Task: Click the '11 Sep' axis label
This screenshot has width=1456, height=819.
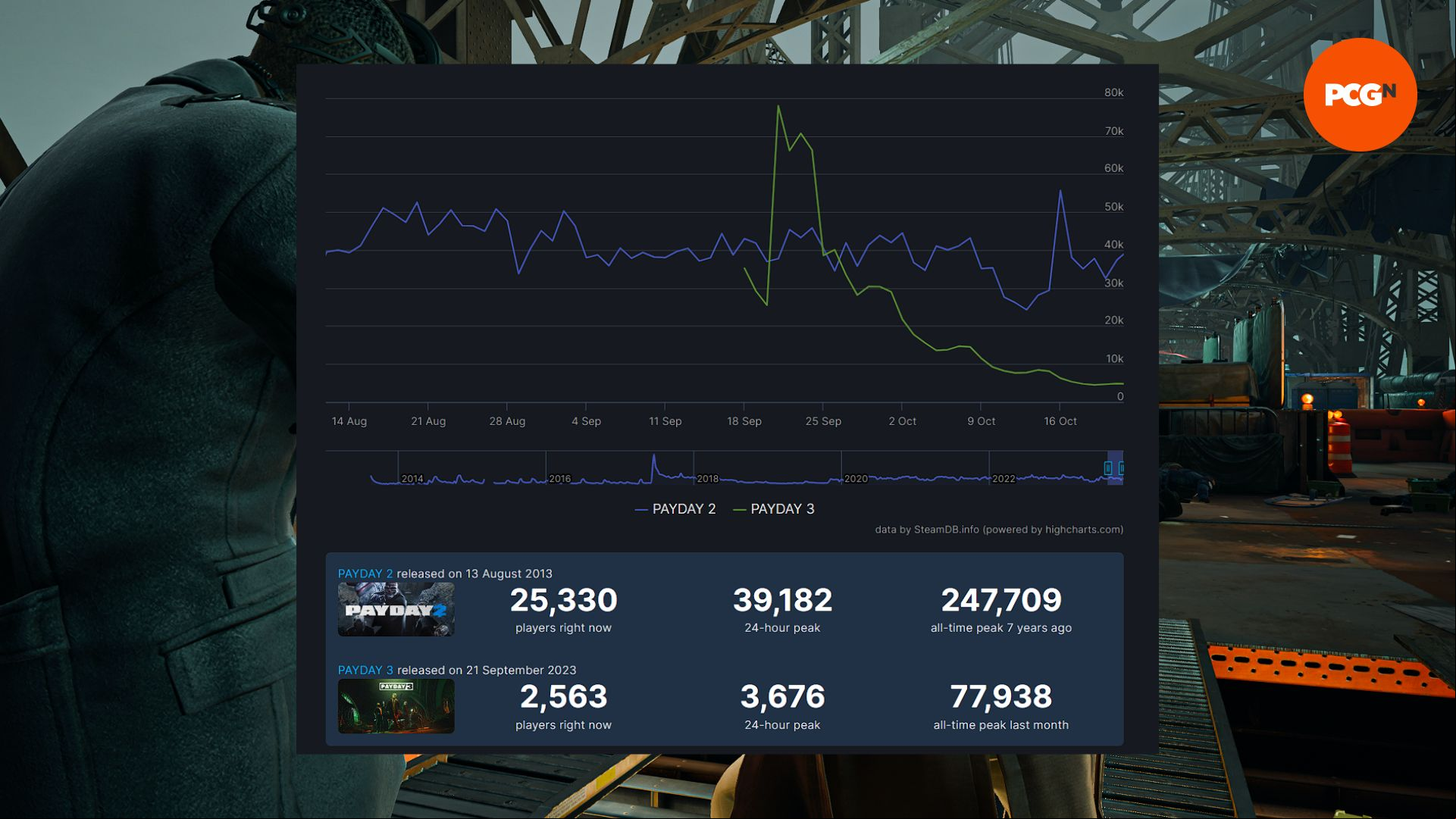Action: [665, 421]
